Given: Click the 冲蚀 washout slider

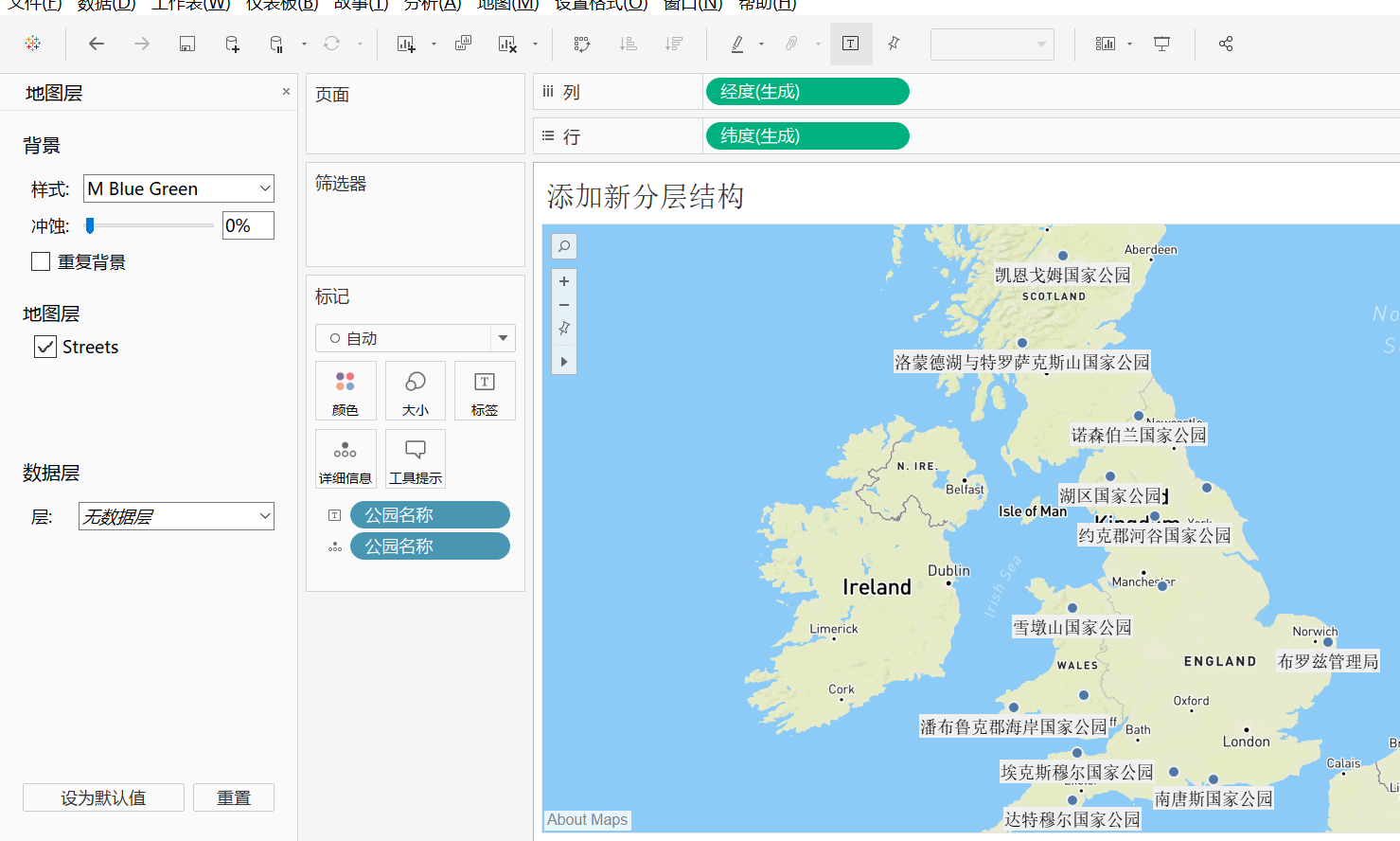Looking at the screenshot, I should (x=150, y=225).
